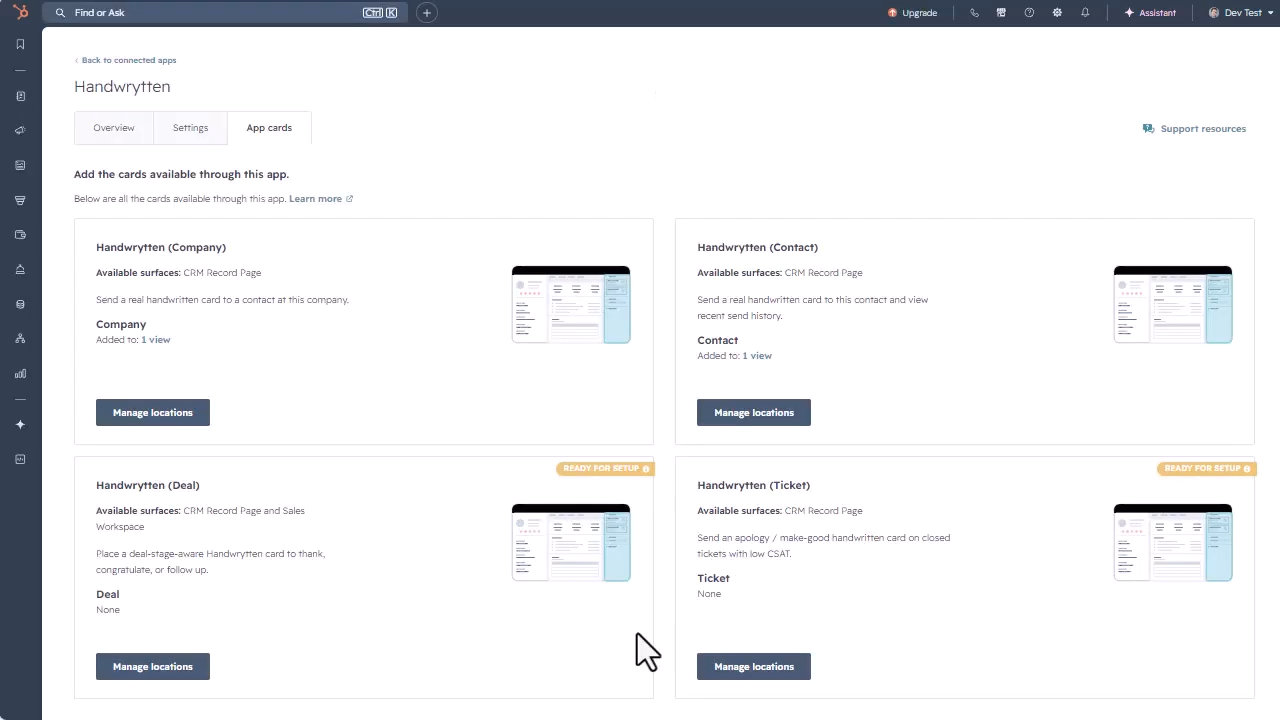Open the Content sidebar icon
This screenshot has height=720, width=1280.
[20, 165]
